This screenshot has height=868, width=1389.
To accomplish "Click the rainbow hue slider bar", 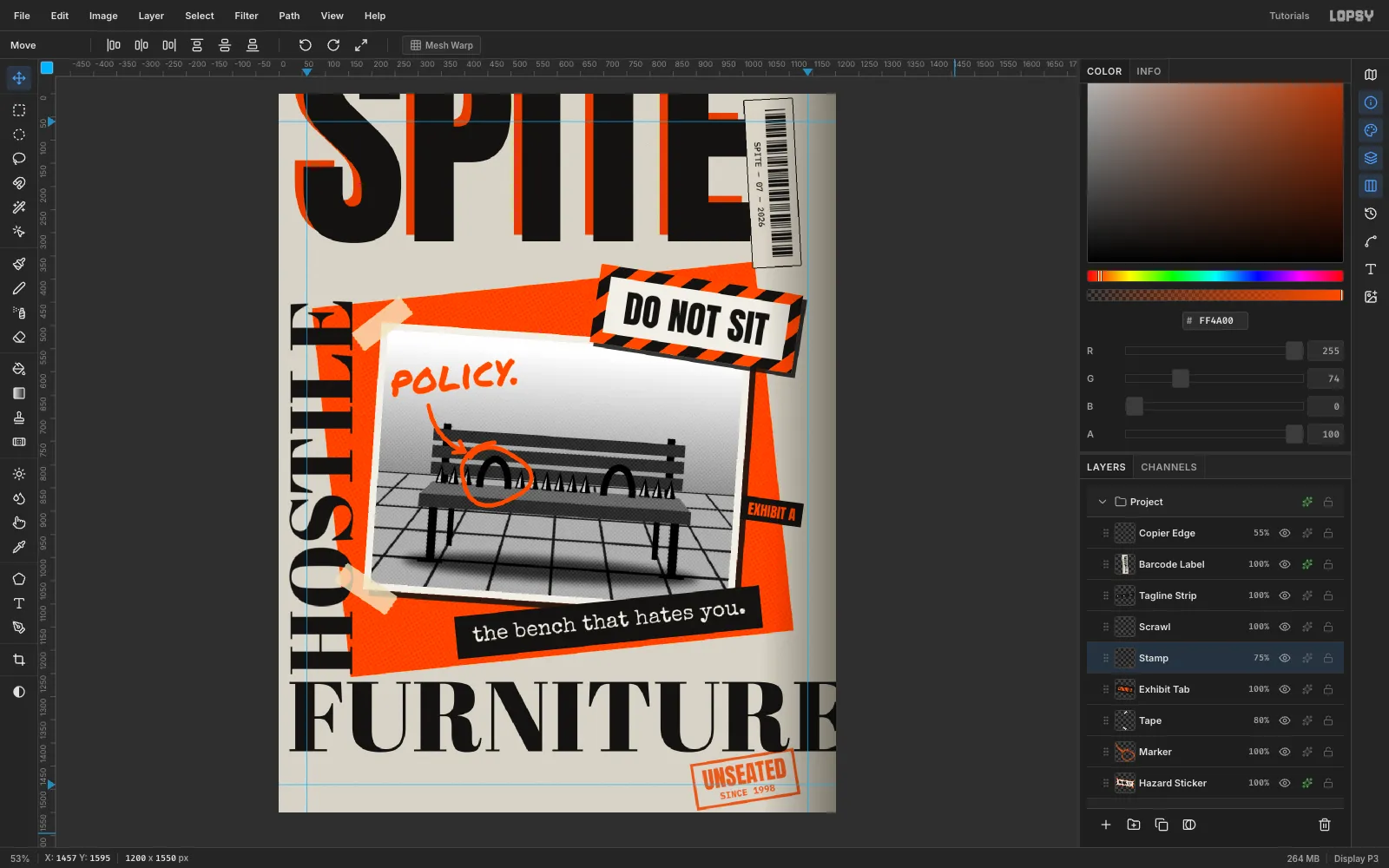I will click(x=1215, y=276).
